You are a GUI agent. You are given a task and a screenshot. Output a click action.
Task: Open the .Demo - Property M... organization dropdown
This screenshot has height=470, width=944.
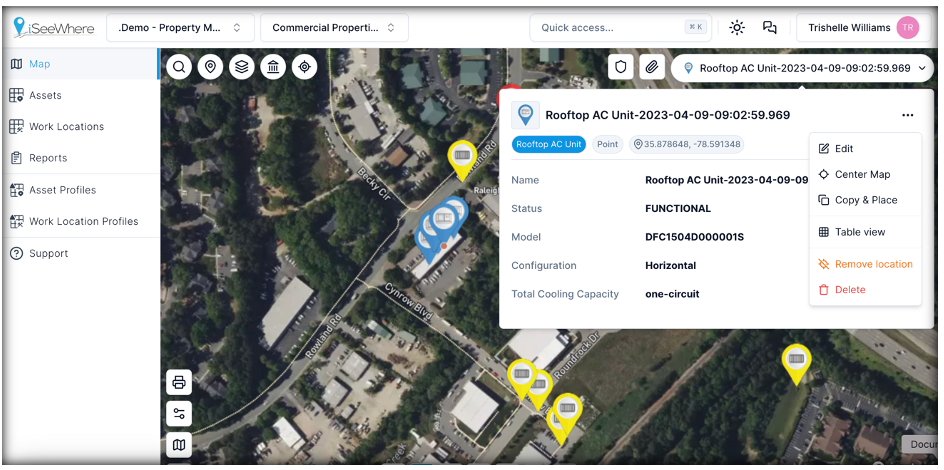(180, 28)
